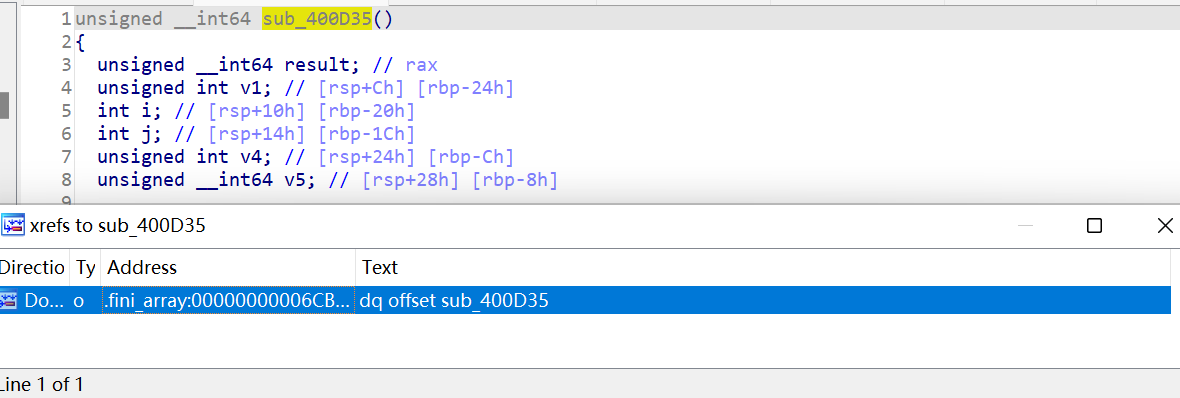Click the highlighted sub_400D35 function name
Viewport: 1180px width, 398px height.
317,19
